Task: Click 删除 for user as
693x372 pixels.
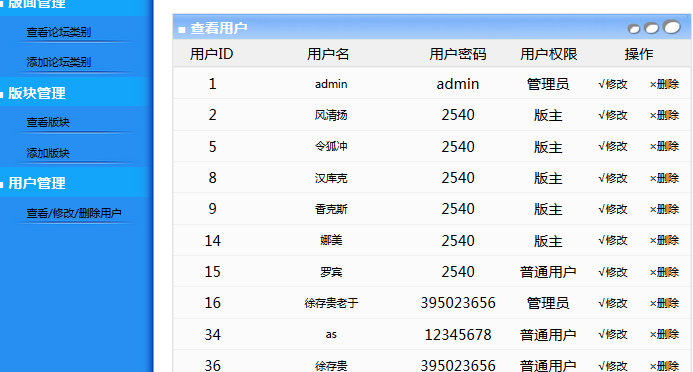Action: click(664, 334)
